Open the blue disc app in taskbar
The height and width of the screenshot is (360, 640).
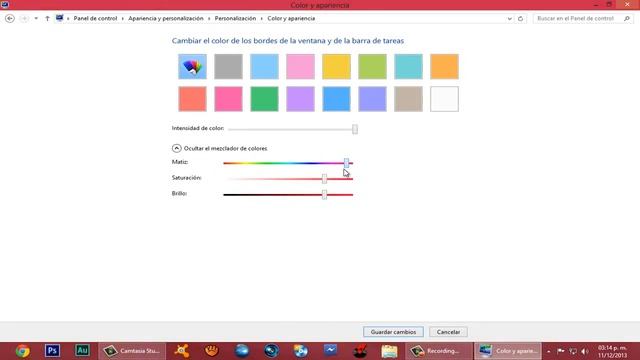(301, 351)
